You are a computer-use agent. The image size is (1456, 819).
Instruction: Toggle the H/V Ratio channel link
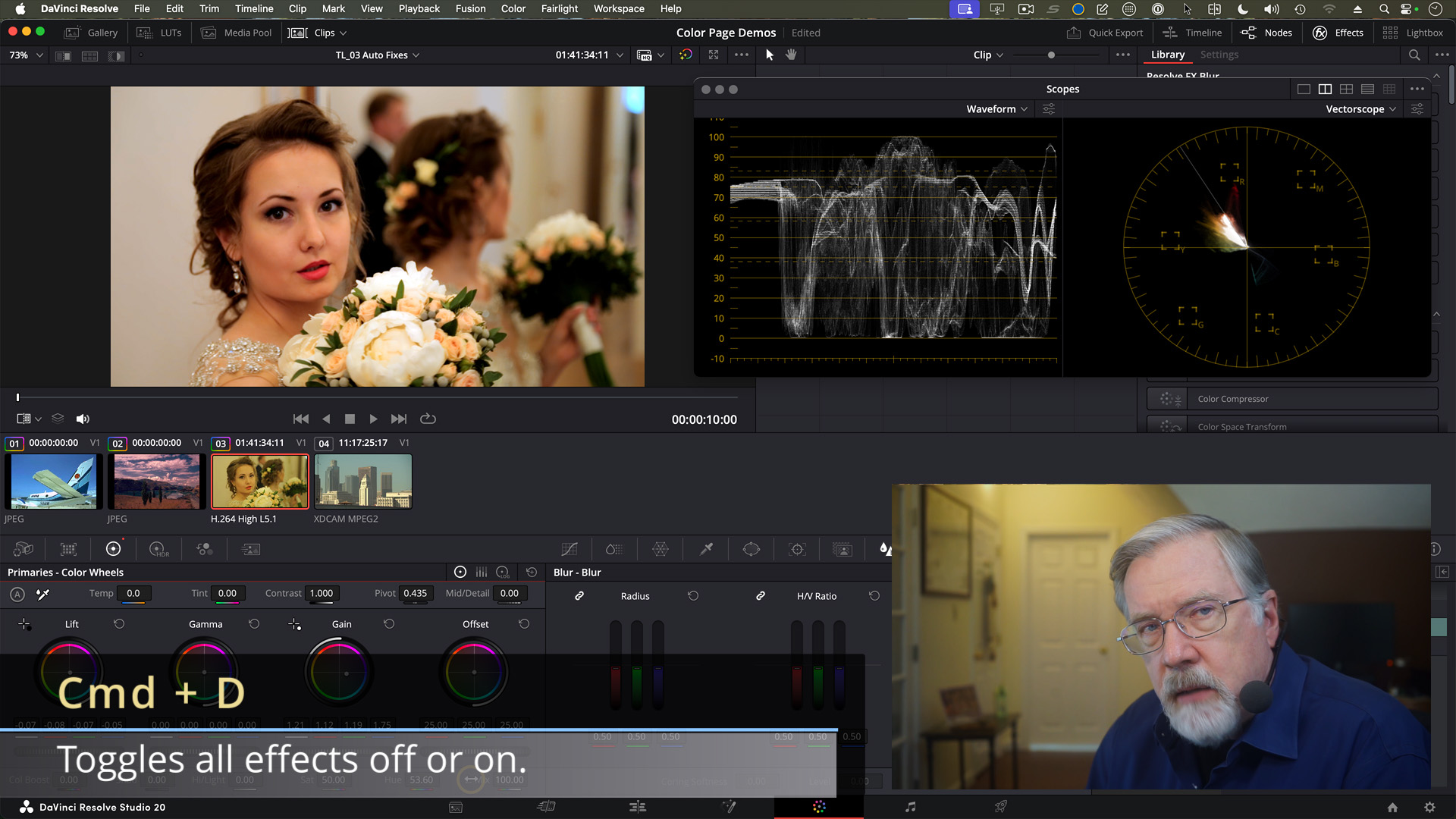click(761, 595)
